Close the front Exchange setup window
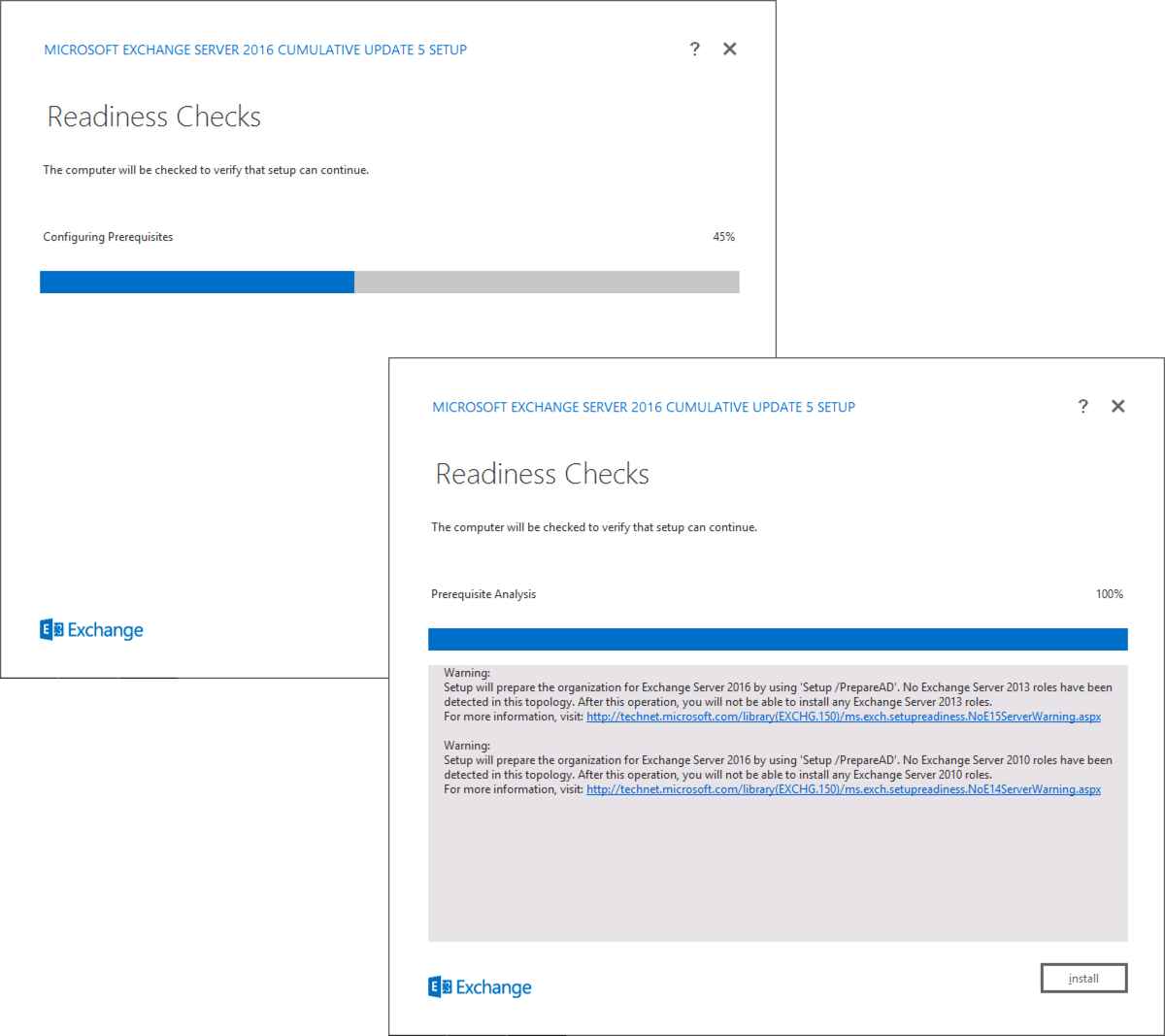 pos(1118,406)
